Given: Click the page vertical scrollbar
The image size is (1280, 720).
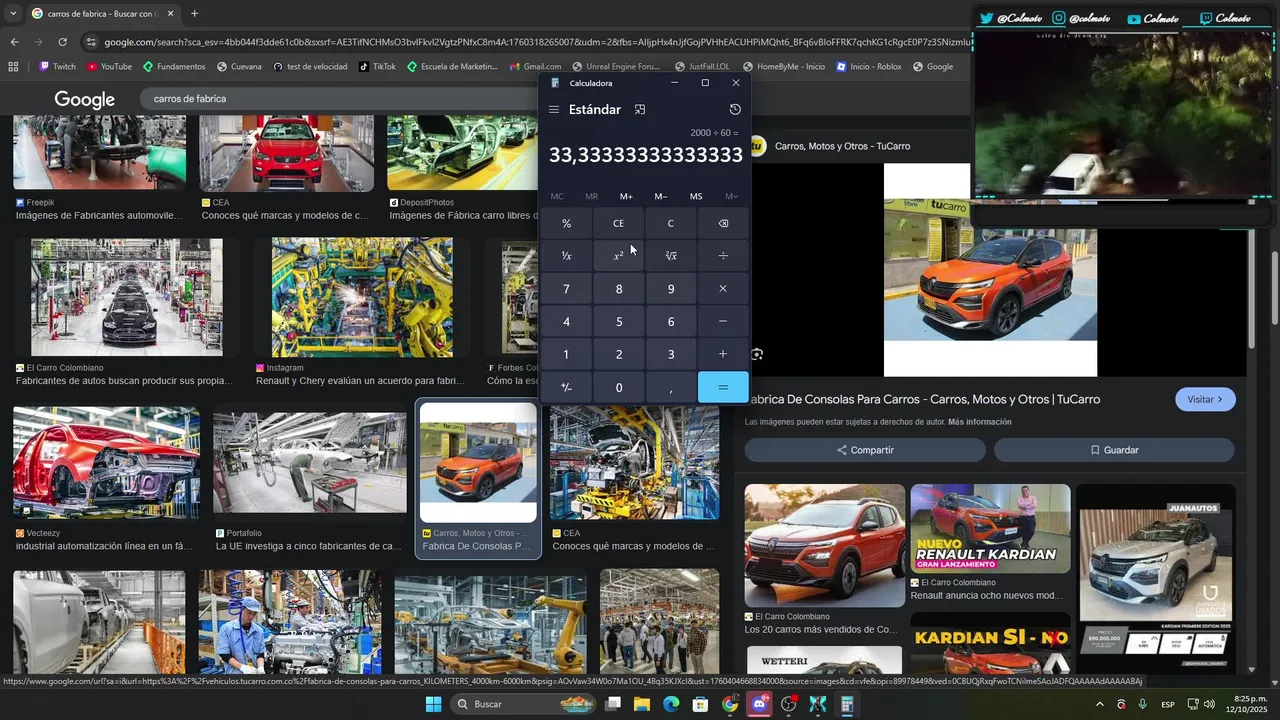Looking at the screenshot, I should pos(1275,288).
